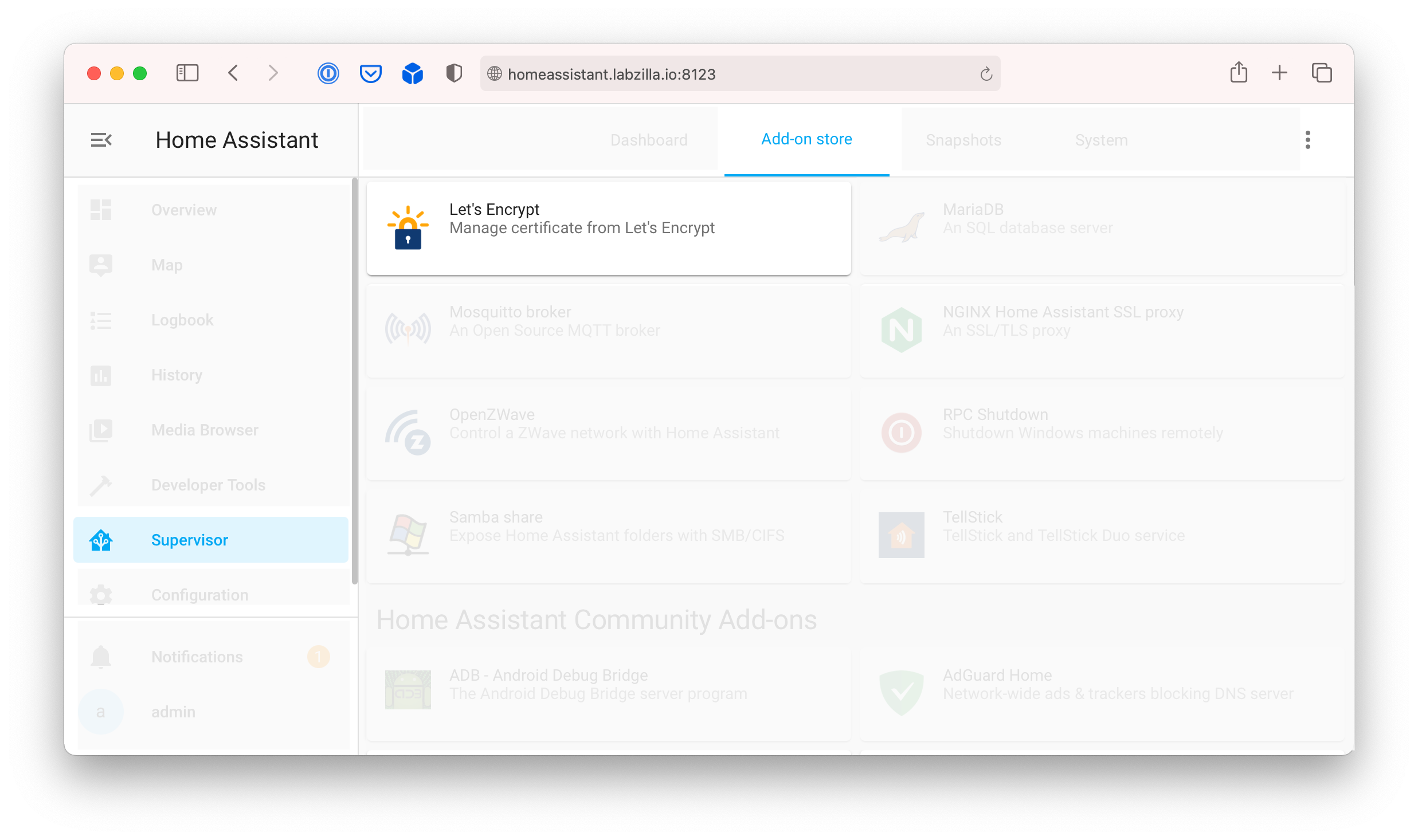The width and height of the screenshot is (1418, 840).
Task: Click the Let's Encrypt lock icon
Action: pos(408,228)
